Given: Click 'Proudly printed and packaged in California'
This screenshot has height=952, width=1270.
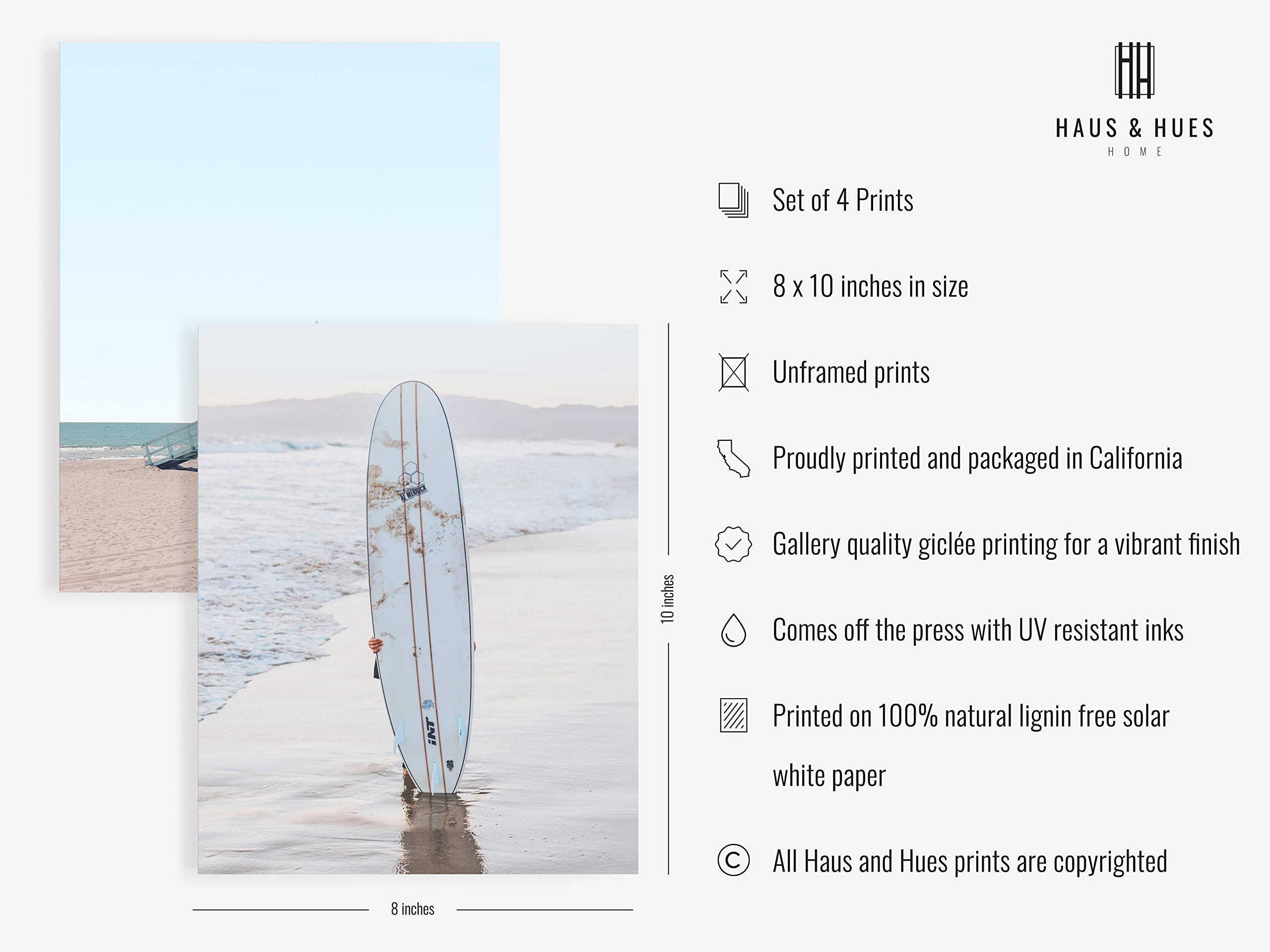Looking at the screenshot, I should [x=977, y=459].
